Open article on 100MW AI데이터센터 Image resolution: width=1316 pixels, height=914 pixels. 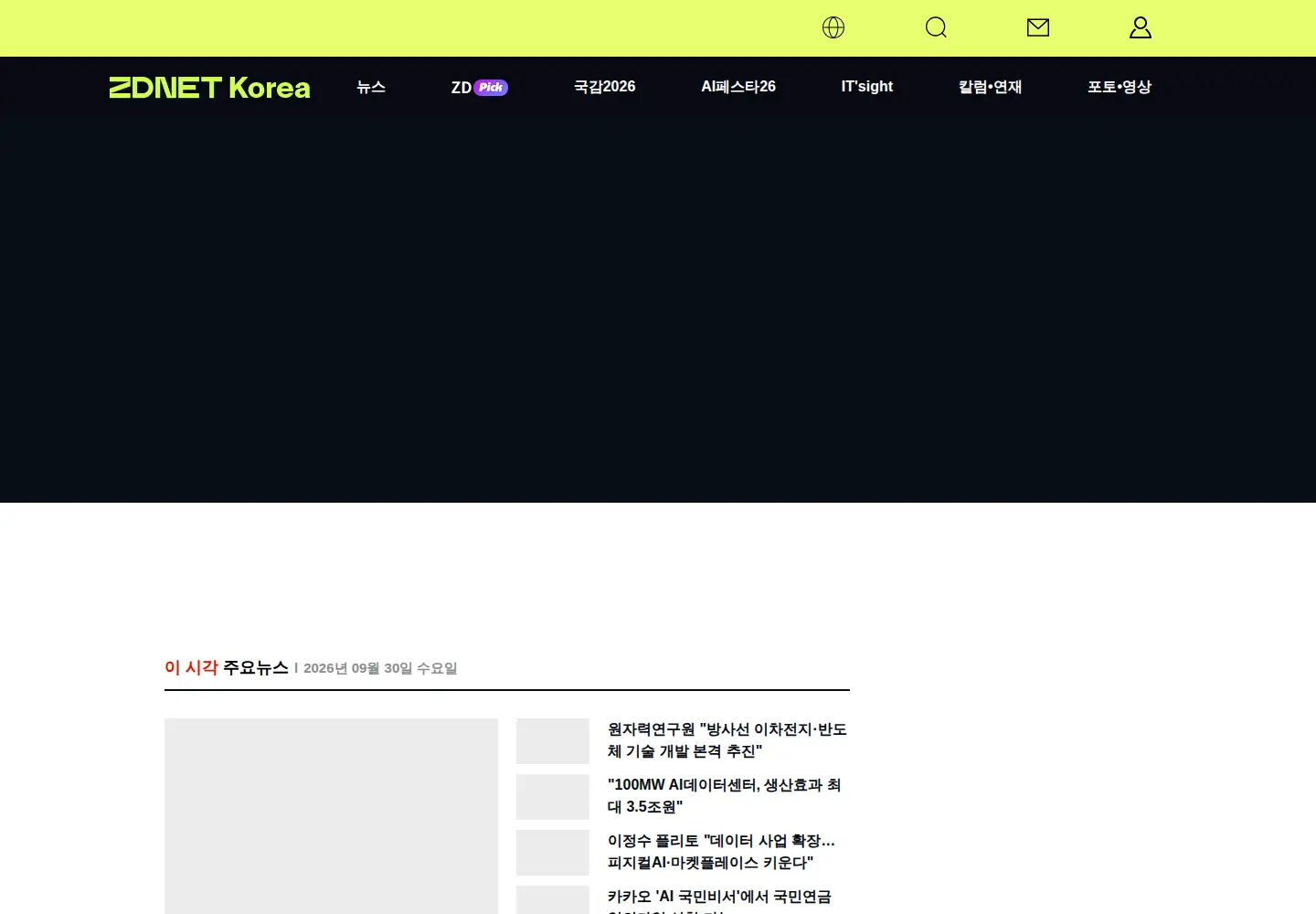tap(725, 796)
